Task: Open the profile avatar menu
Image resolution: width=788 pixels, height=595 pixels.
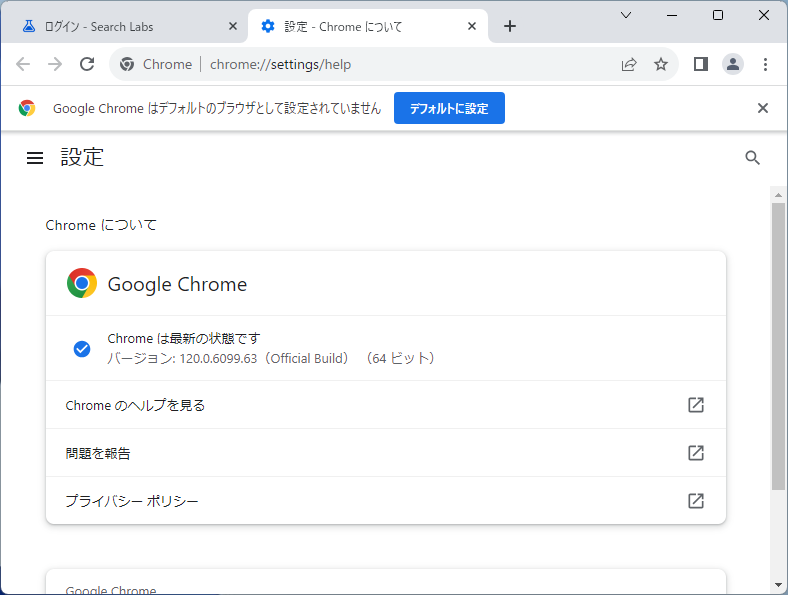Action: tap(733, 64)
